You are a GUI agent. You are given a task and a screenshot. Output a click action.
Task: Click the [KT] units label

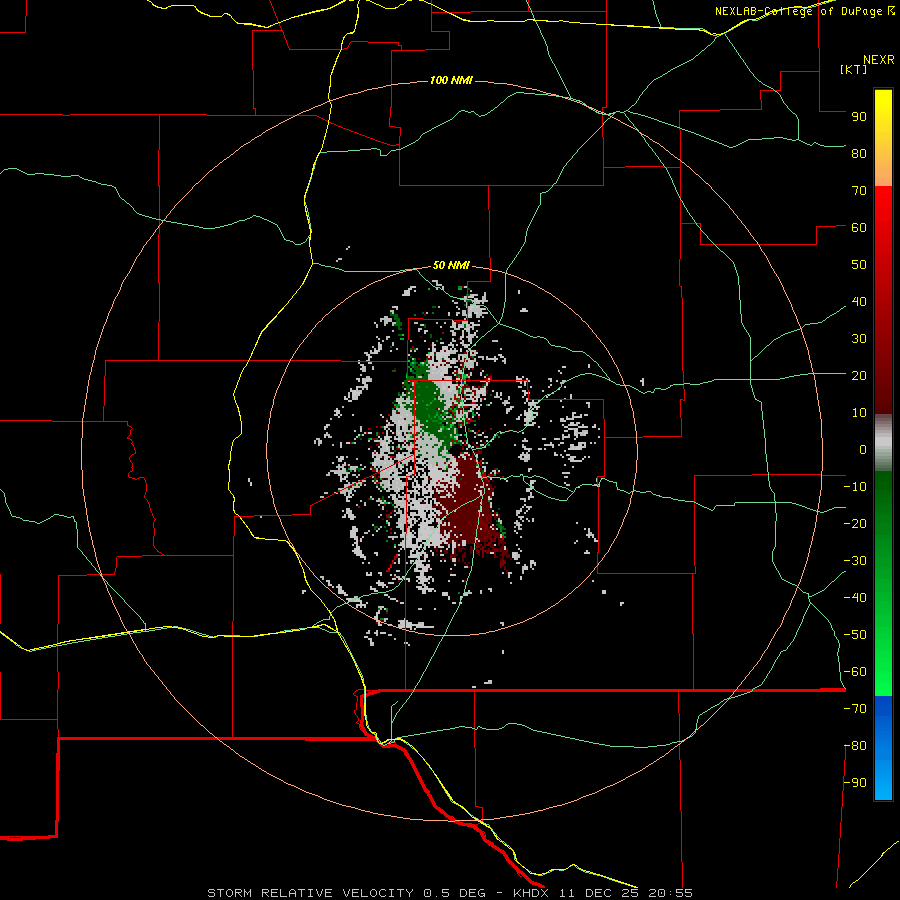853,69
